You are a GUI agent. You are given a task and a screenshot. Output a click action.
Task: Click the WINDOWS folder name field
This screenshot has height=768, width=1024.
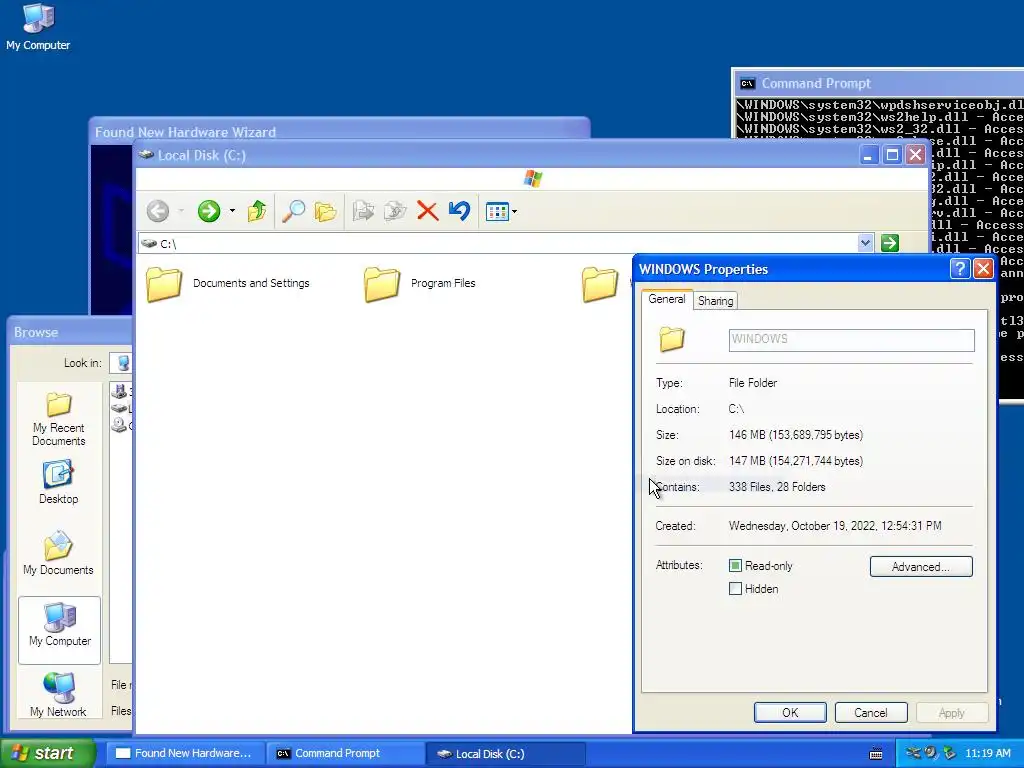pos(852,340)
